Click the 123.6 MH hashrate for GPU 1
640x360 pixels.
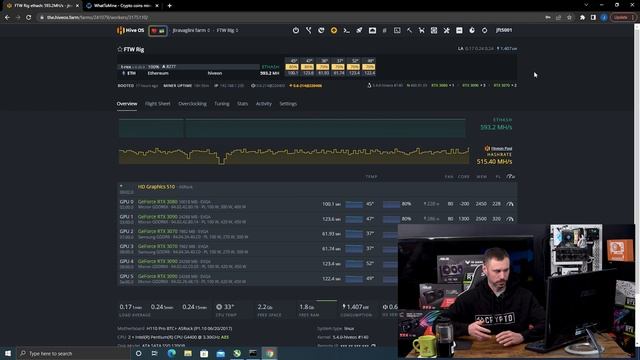pyautogui.click(x=331, y=219)
